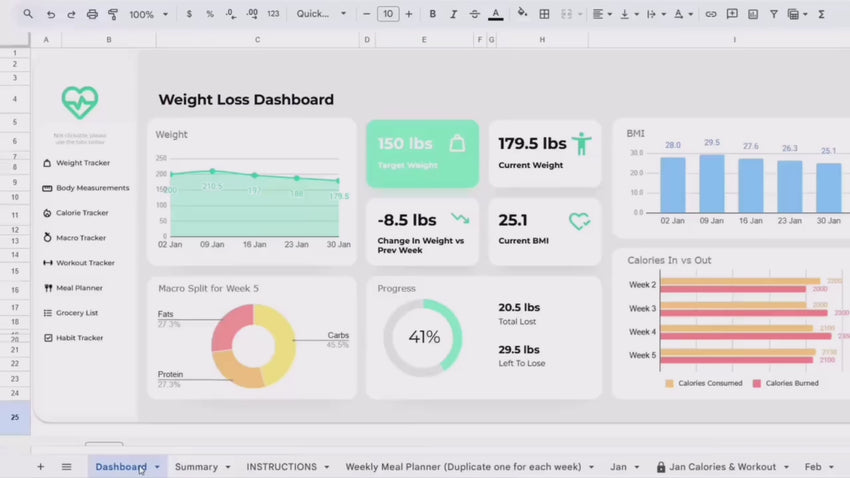Click the create filter funnel icon
This screenshot has width=850, height=478.
[773, 14]
